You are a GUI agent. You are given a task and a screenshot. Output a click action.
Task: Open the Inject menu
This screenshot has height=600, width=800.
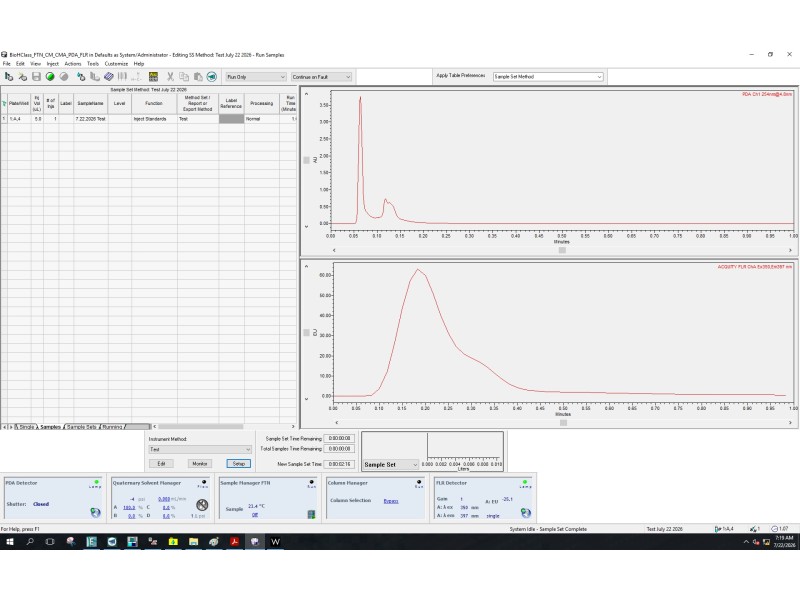coord(53,64)
